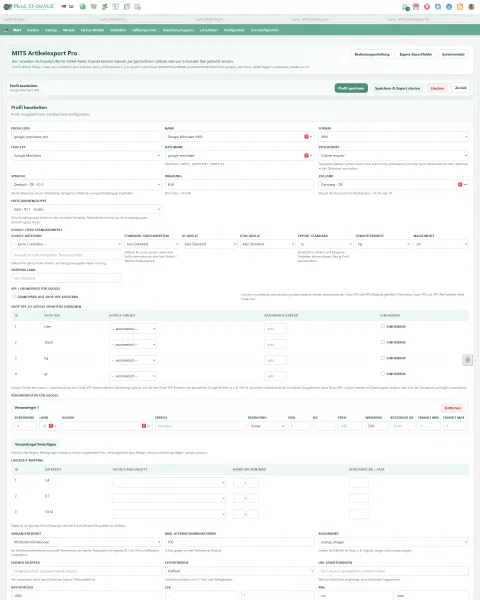This screenshot has height=600, width=480.
Task: Click the red icon in the Versandregel Land field
Action: [x=51, y=426]
